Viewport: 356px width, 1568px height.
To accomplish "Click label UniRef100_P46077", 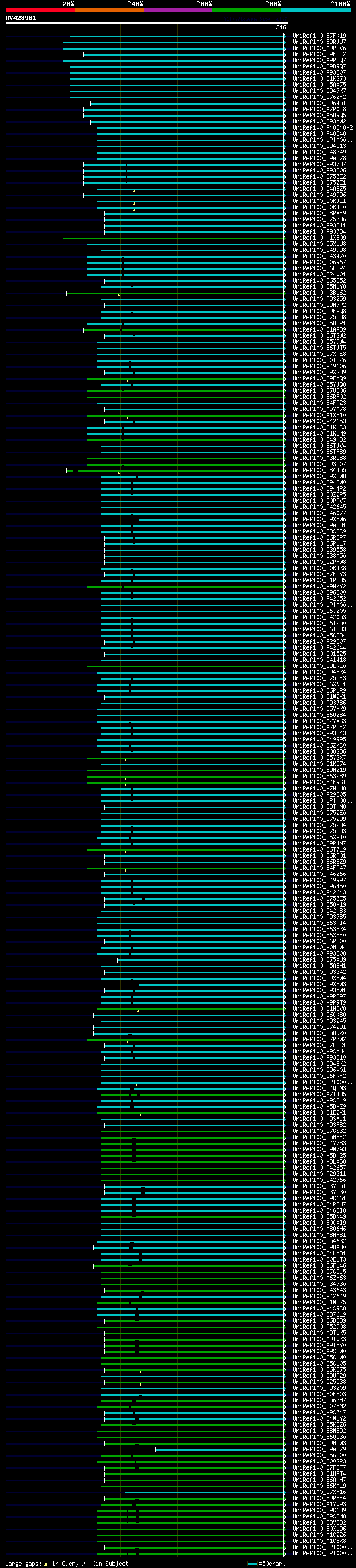I will (x=319, y=513).
